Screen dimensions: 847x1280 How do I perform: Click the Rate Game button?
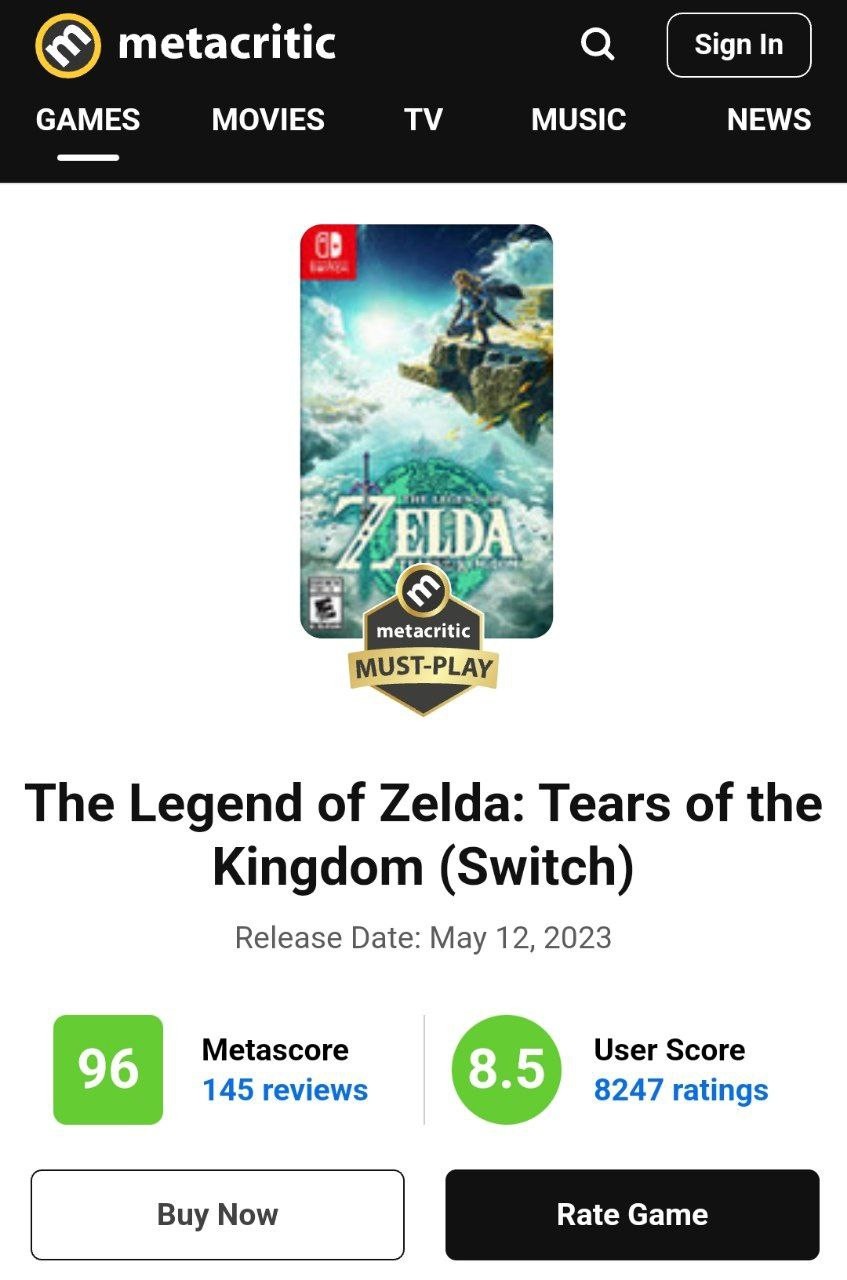click(x=632, y=1214)
